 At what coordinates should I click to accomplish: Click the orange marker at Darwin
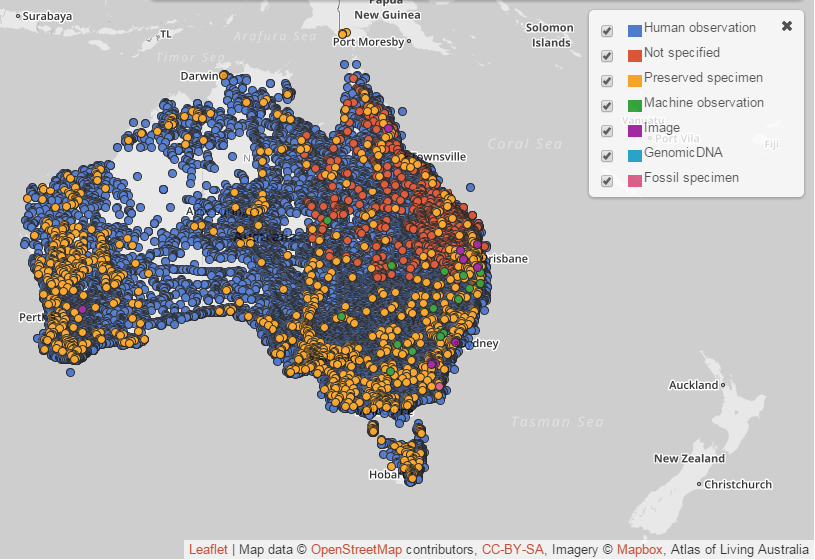tap(224, 75)
